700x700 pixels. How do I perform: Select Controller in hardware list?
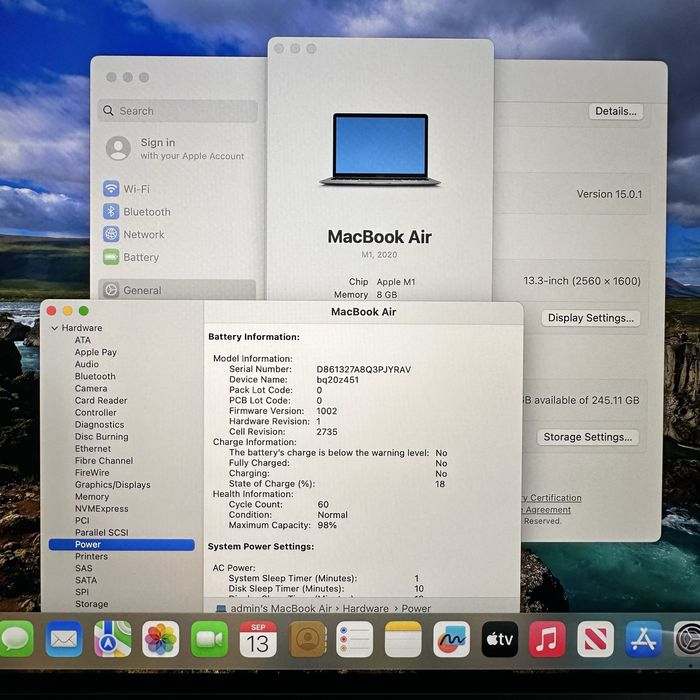[96, 412]
